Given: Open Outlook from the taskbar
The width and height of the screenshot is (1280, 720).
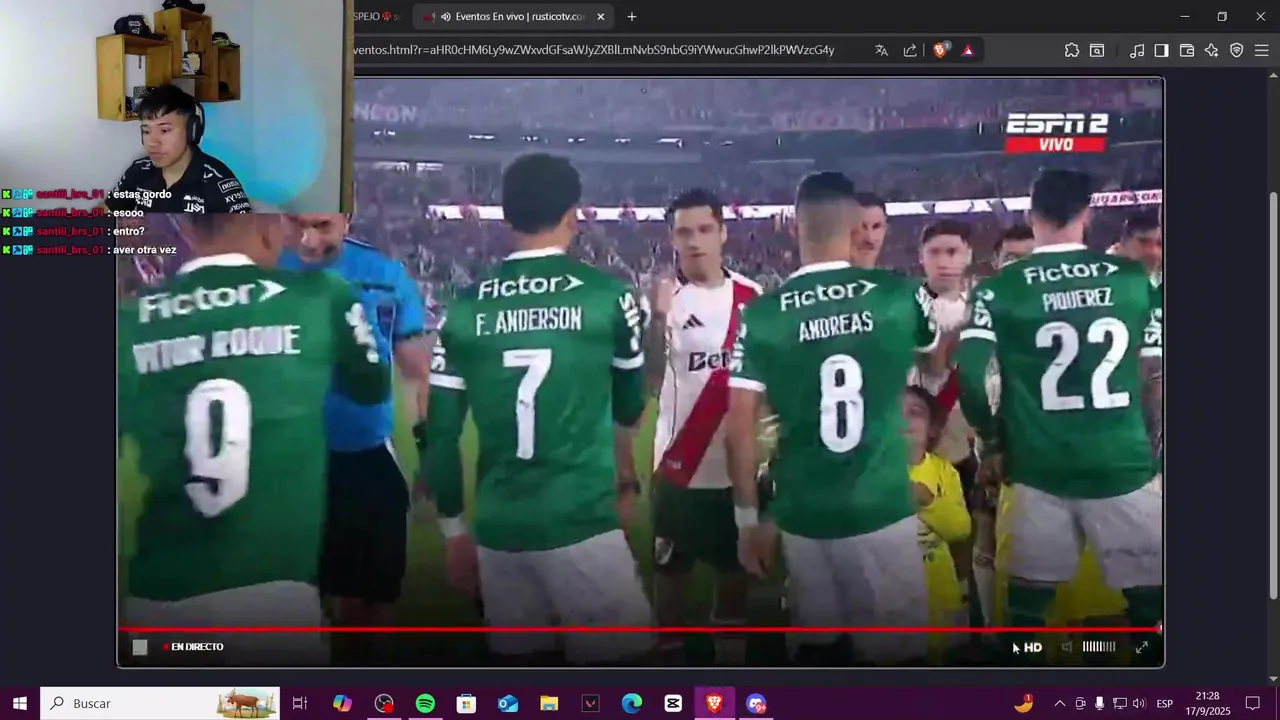Looking at the screenshot, I should tap(508, 703).
